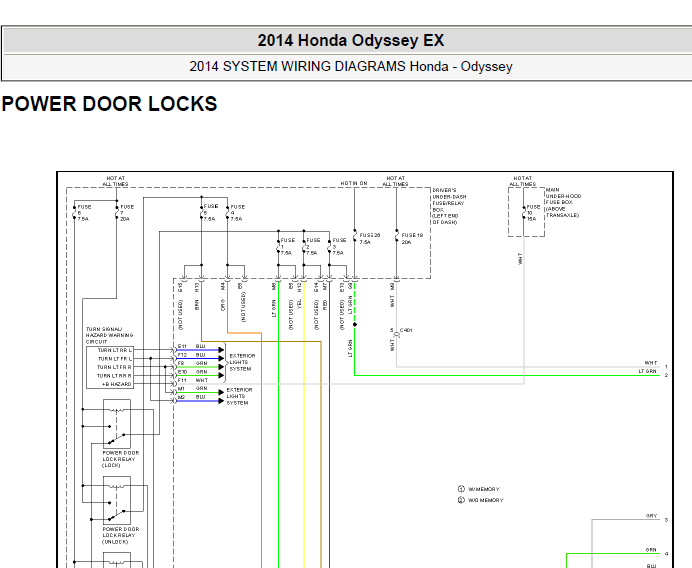692x568 pixels.
Task: Click the 'W/ MEMORY' legend entry
Action: [x=479, y=489]
